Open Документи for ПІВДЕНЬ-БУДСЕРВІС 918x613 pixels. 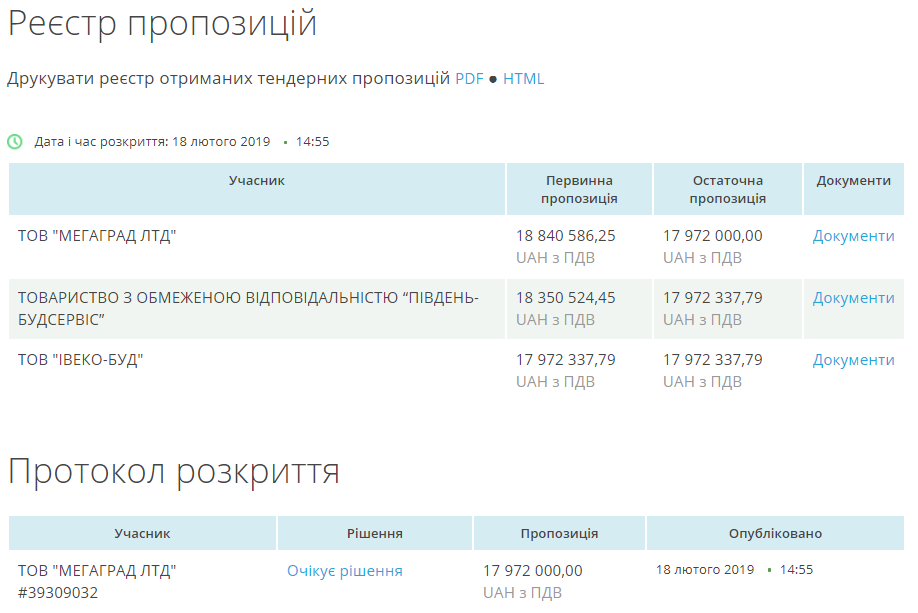853,298
